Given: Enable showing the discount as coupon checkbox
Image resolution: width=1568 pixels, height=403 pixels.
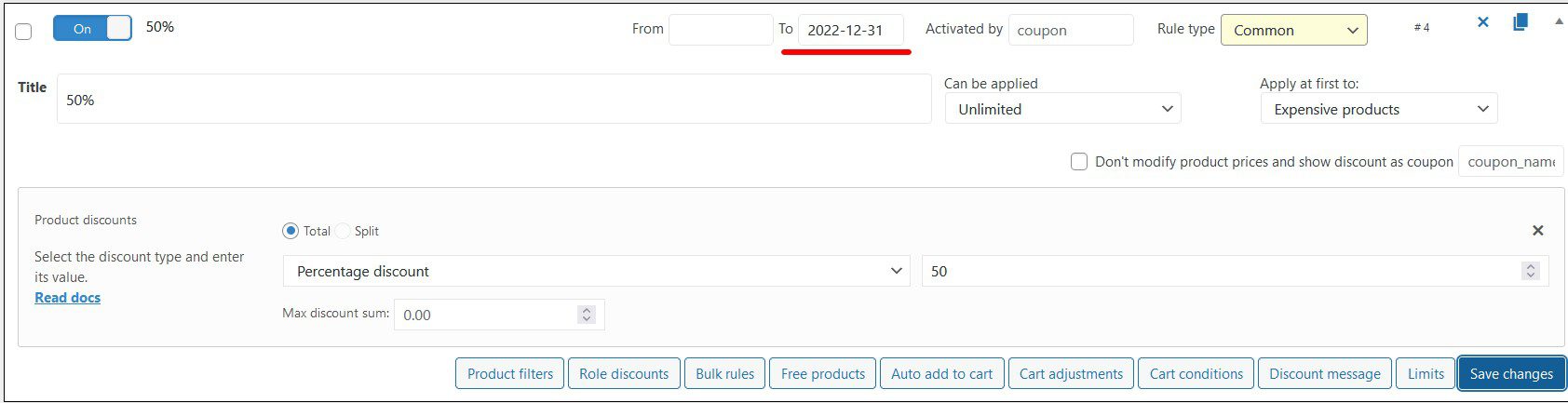Looking at the screenshot, I should point(1079,162).
